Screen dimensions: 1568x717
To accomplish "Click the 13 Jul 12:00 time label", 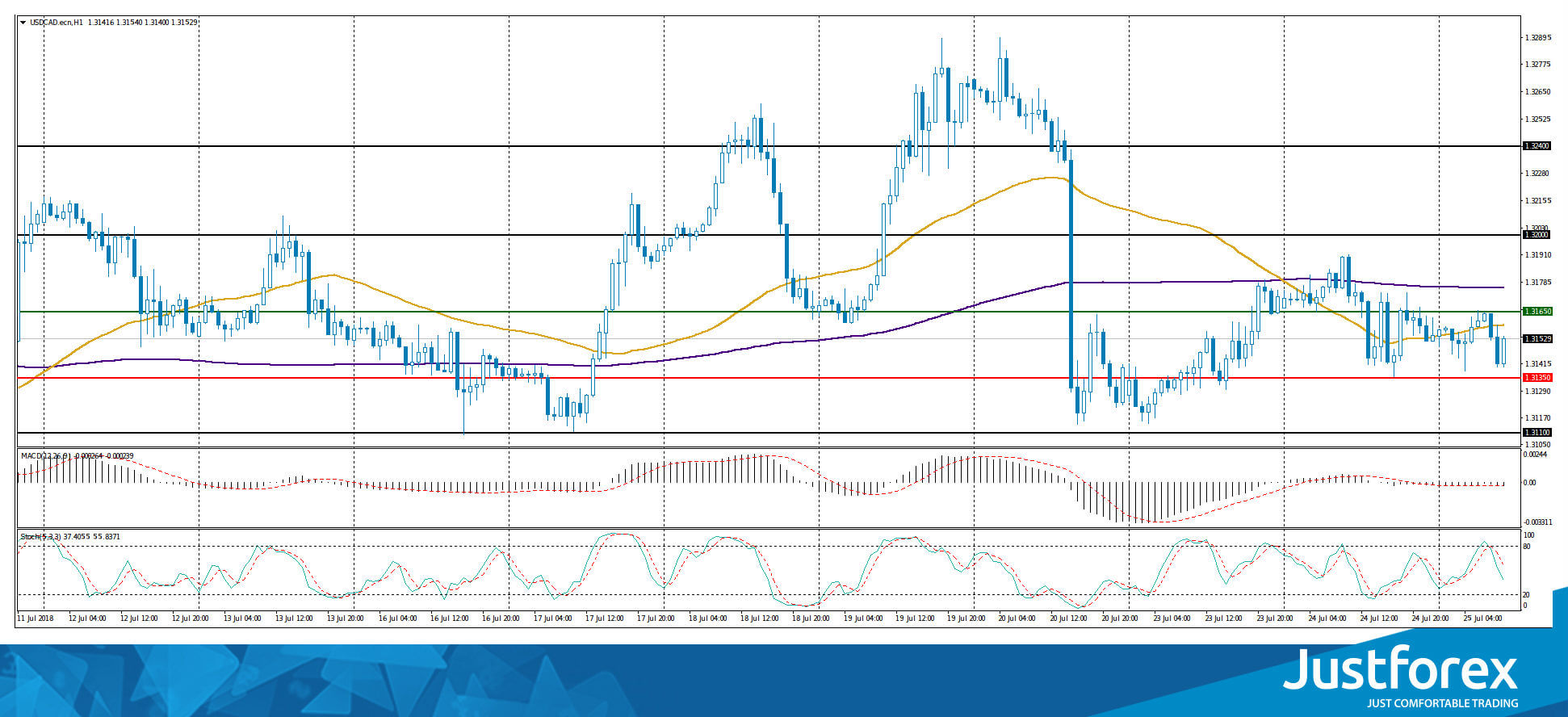I will pyautogui.click(x=295, y=618).
